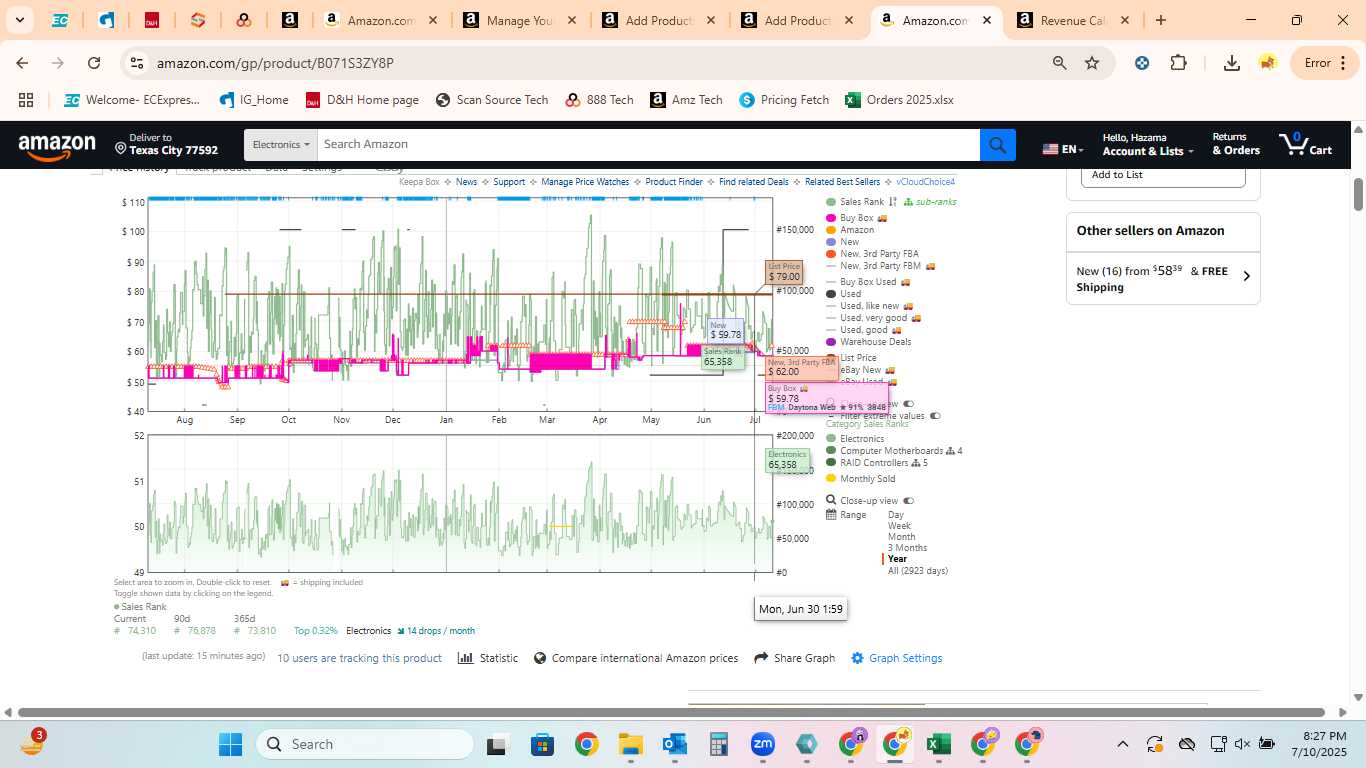Open the D&H Home page bookmark
Viewport: 1366px width, 768px height.
362,100
